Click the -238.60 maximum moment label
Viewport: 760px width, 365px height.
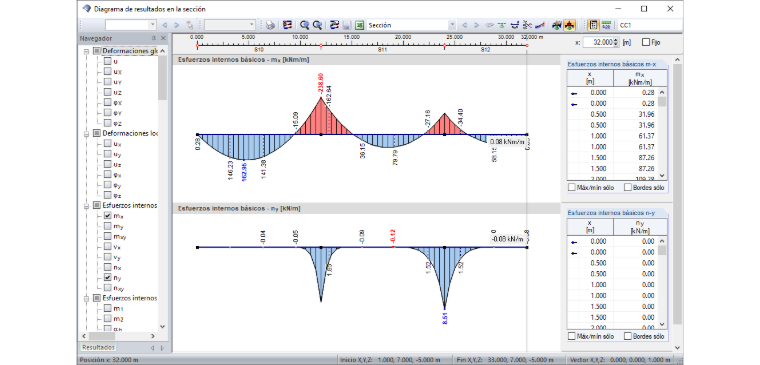[320, 83]
